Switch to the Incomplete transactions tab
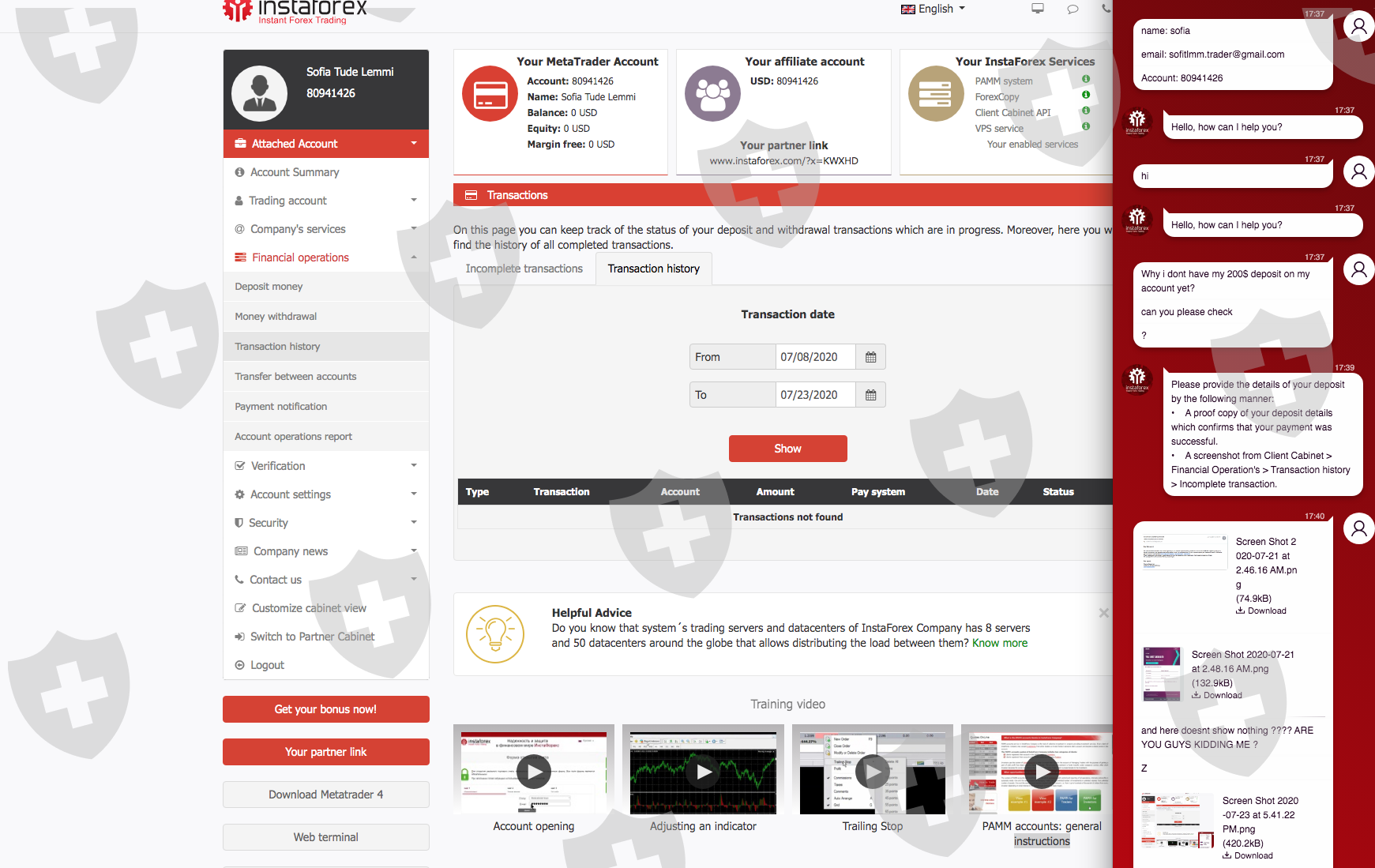 [524, 269]
